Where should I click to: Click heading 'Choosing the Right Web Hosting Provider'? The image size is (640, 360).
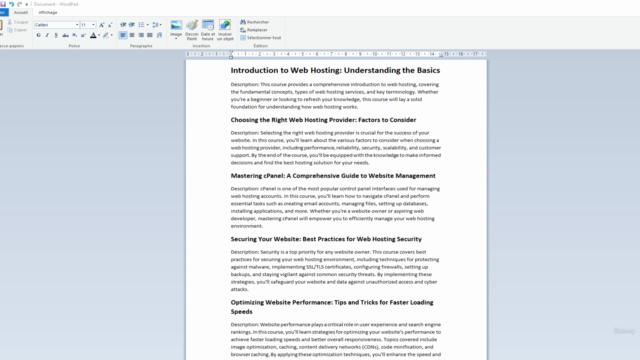pos(323,120)
